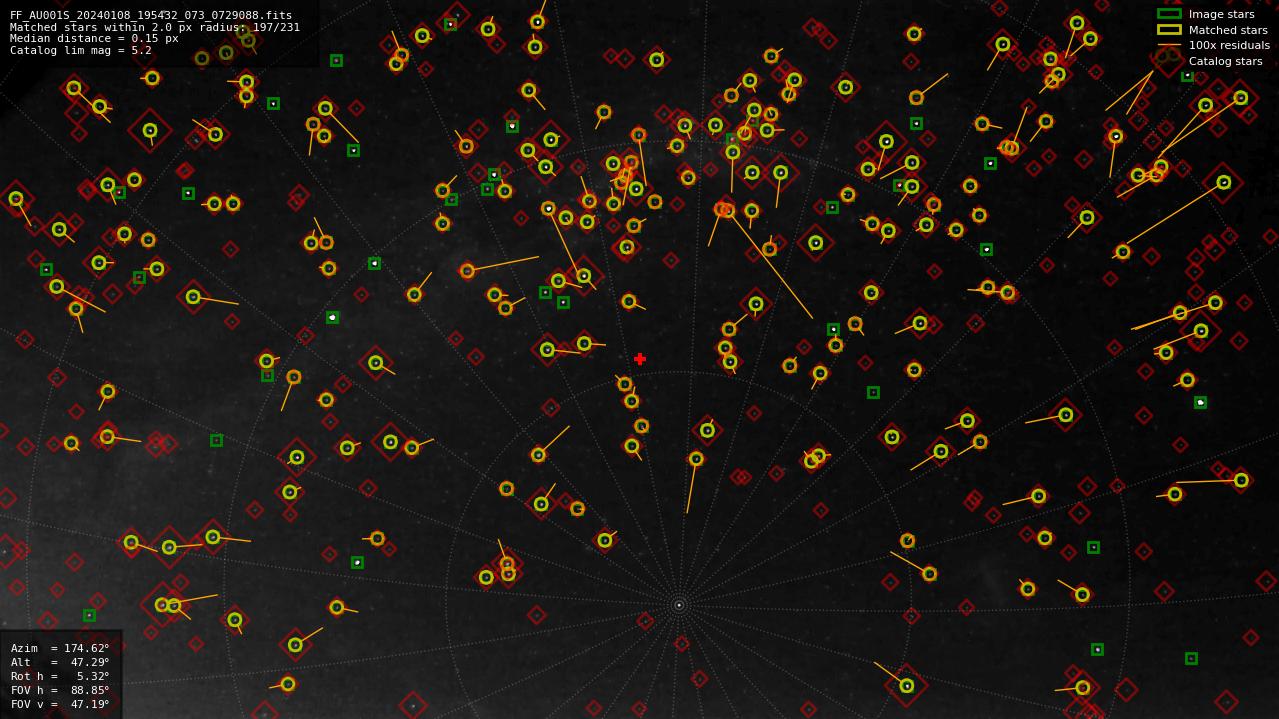
Task: Select the 'Catalog stars' legend label
Action: (1225, 61)
